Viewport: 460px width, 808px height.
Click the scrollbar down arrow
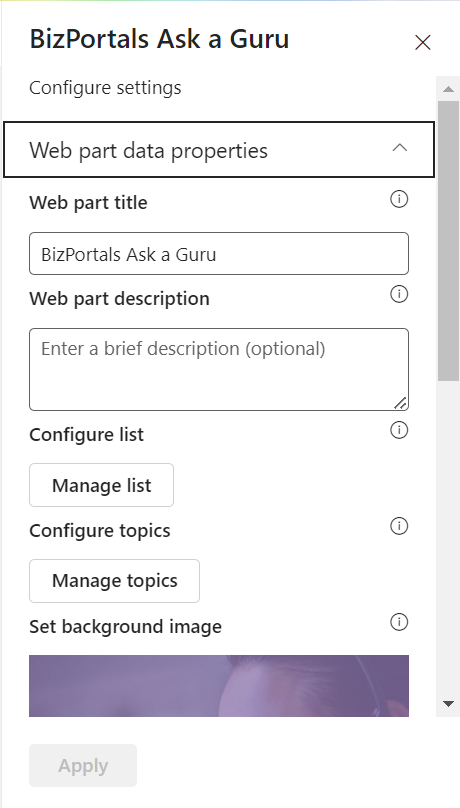point(448,703)
